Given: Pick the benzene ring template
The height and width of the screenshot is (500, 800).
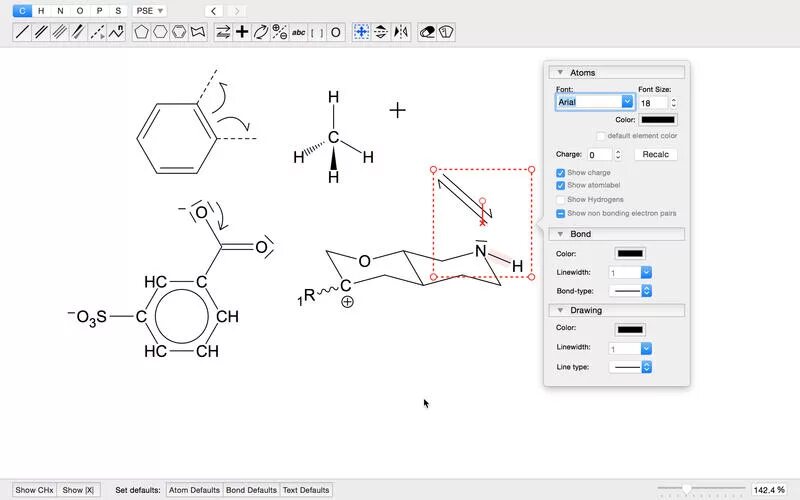Looking at the screenshot, I should tap(179, 33).
